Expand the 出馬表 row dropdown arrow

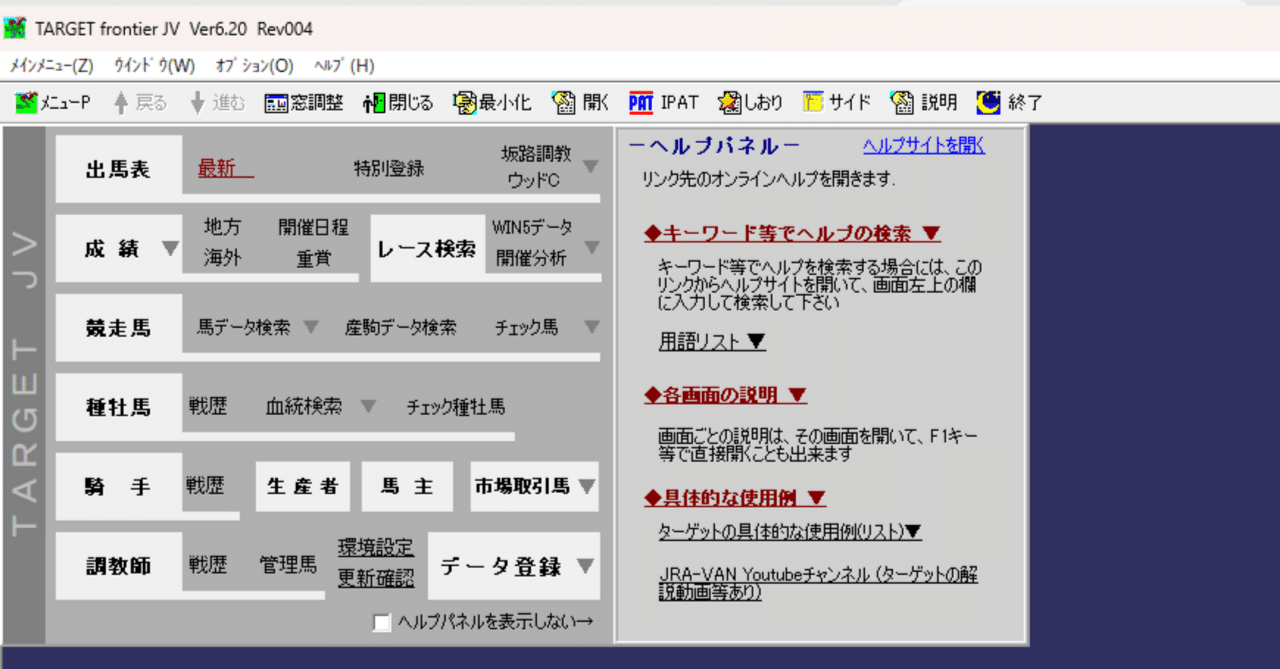coord(591,167)
